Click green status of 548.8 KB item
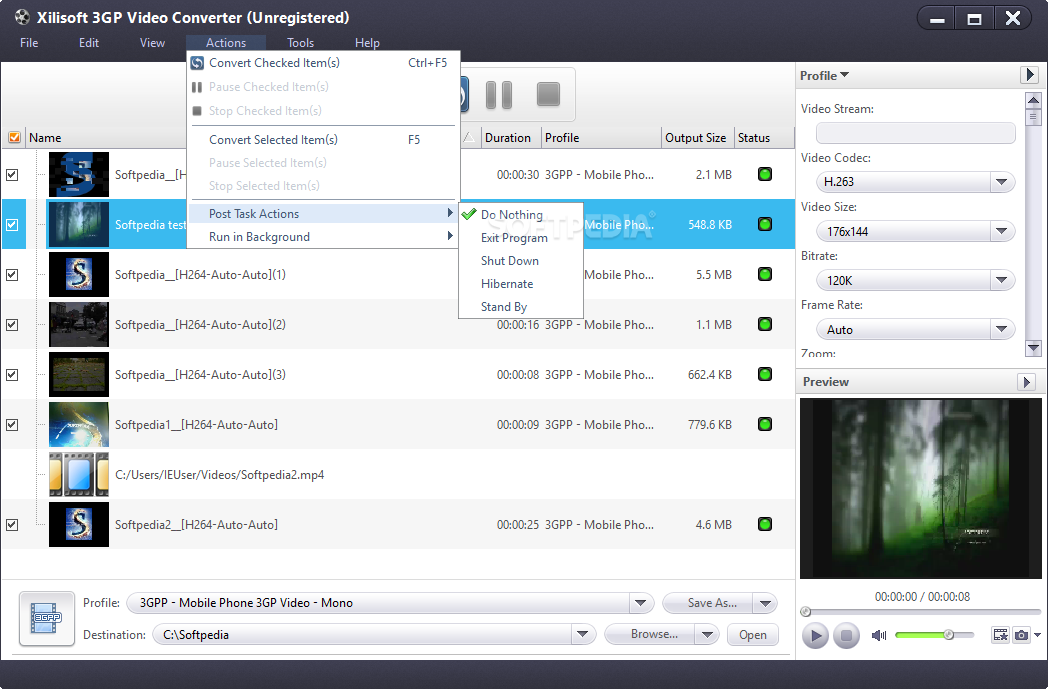 [765, 224]
